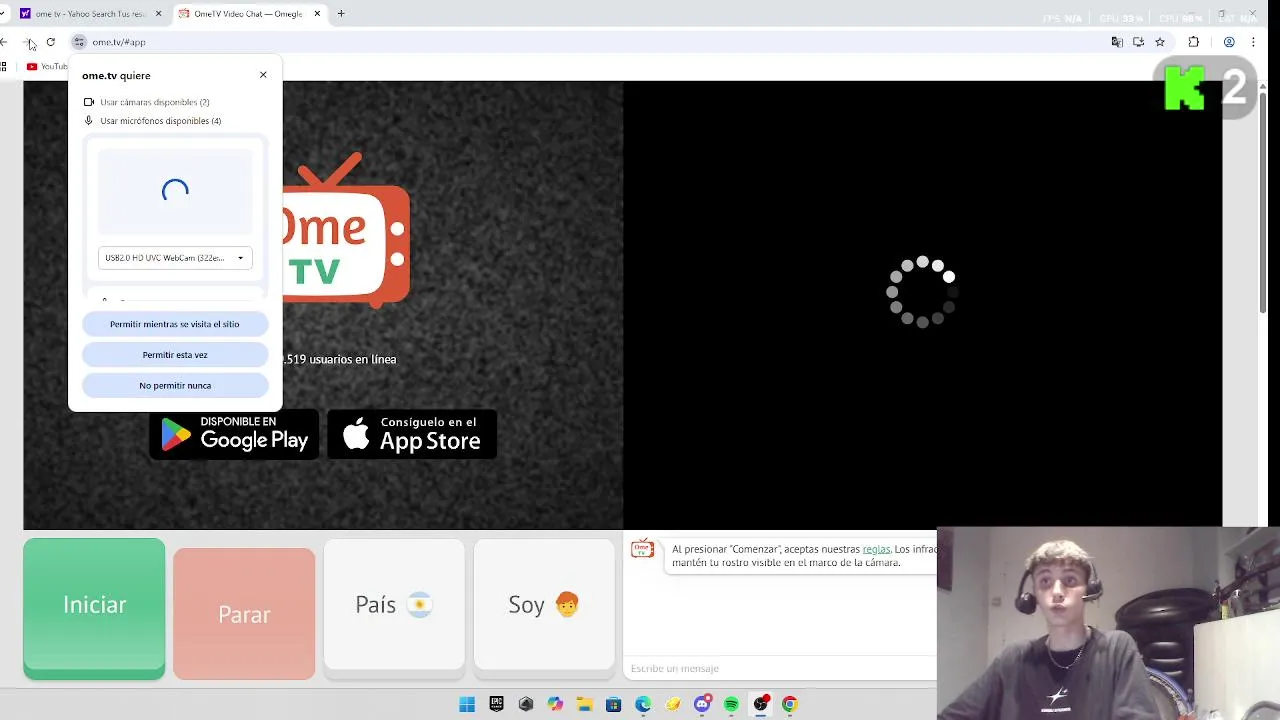Open the Chrome three-dot menu
This screenshot has height=720, width=1280.
pos(1253,42)
